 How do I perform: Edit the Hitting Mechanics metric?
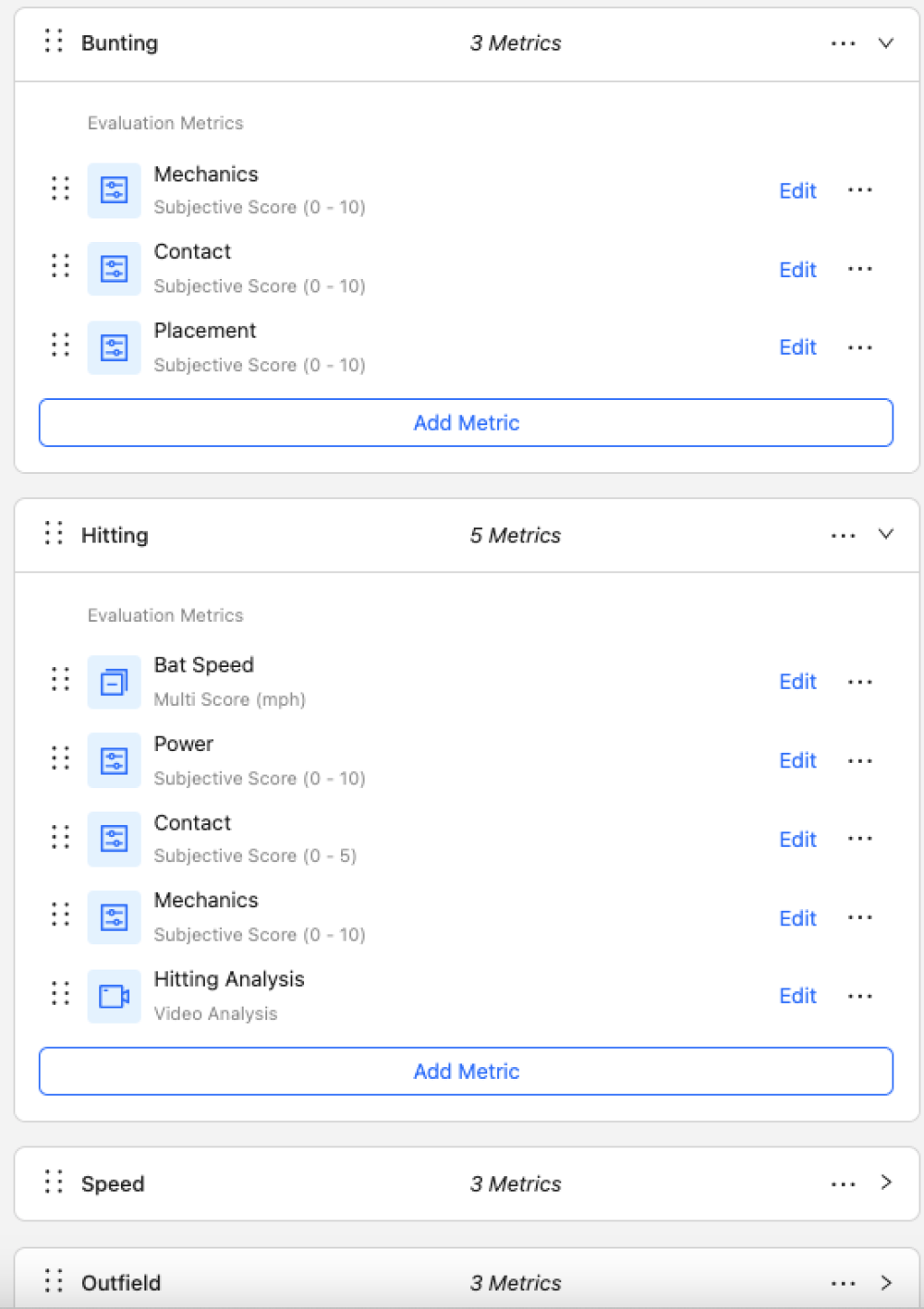click(x=798, y=919)
